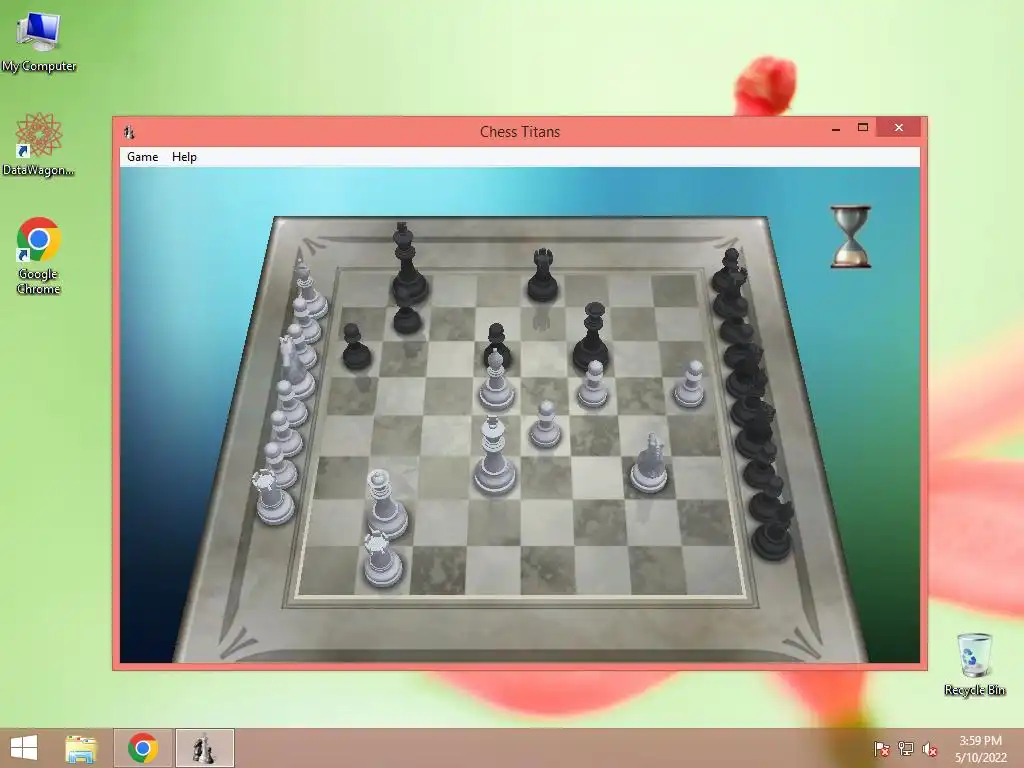Select the white bishop piece

coord(496,380)
